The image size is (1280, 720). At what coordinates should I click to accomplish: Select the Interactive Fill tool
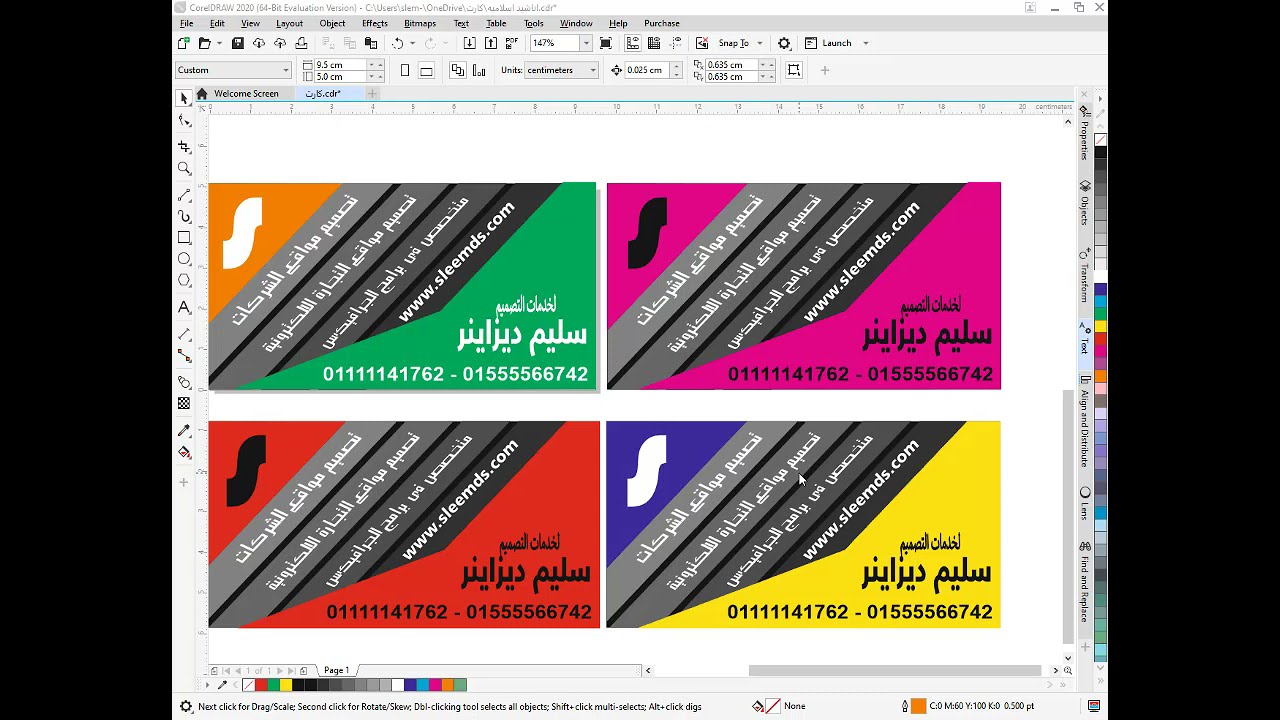[184, 453]
